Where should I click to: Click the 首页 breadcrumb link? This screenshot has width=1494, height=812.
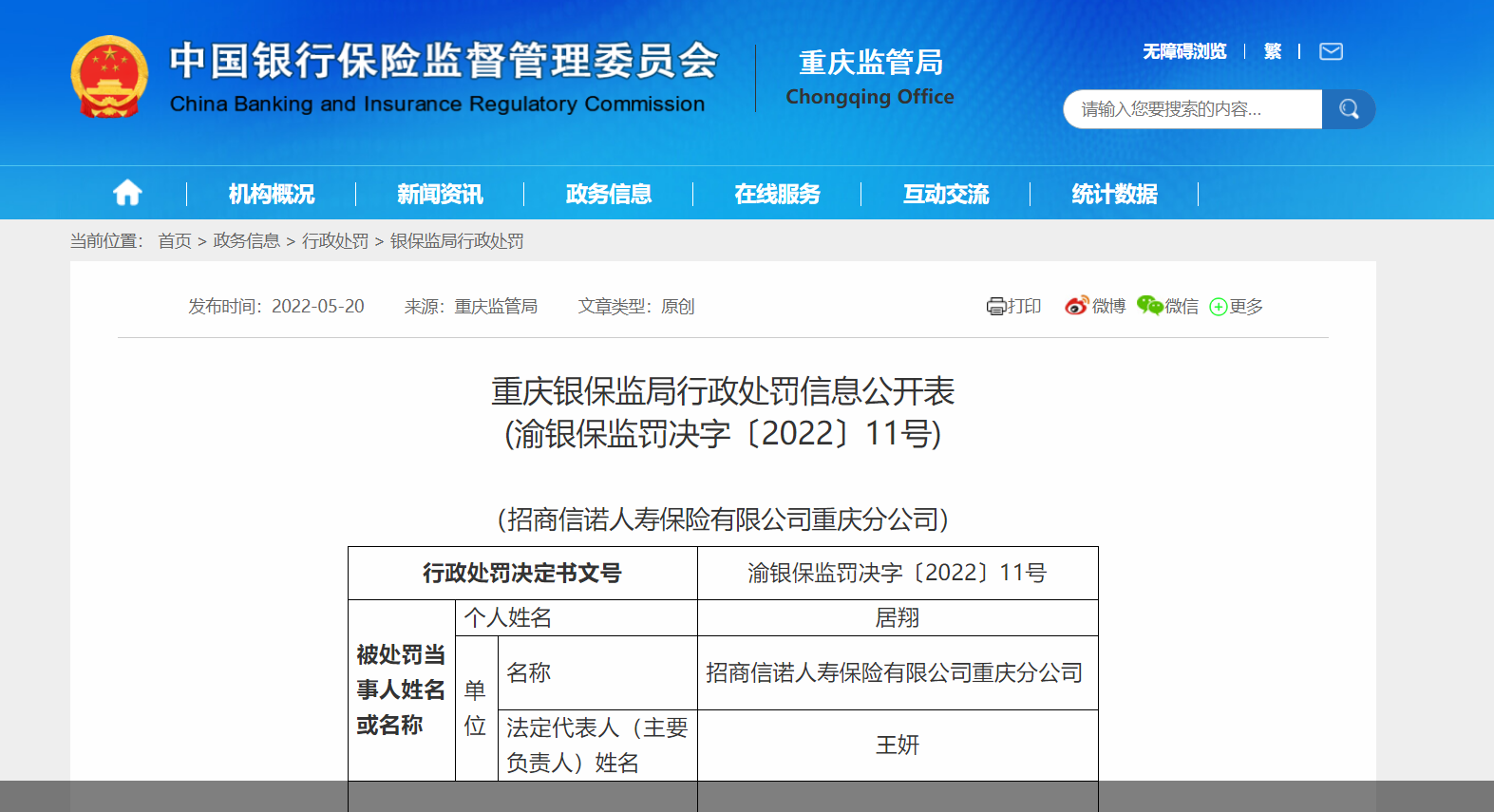click(x=175, y=241)
